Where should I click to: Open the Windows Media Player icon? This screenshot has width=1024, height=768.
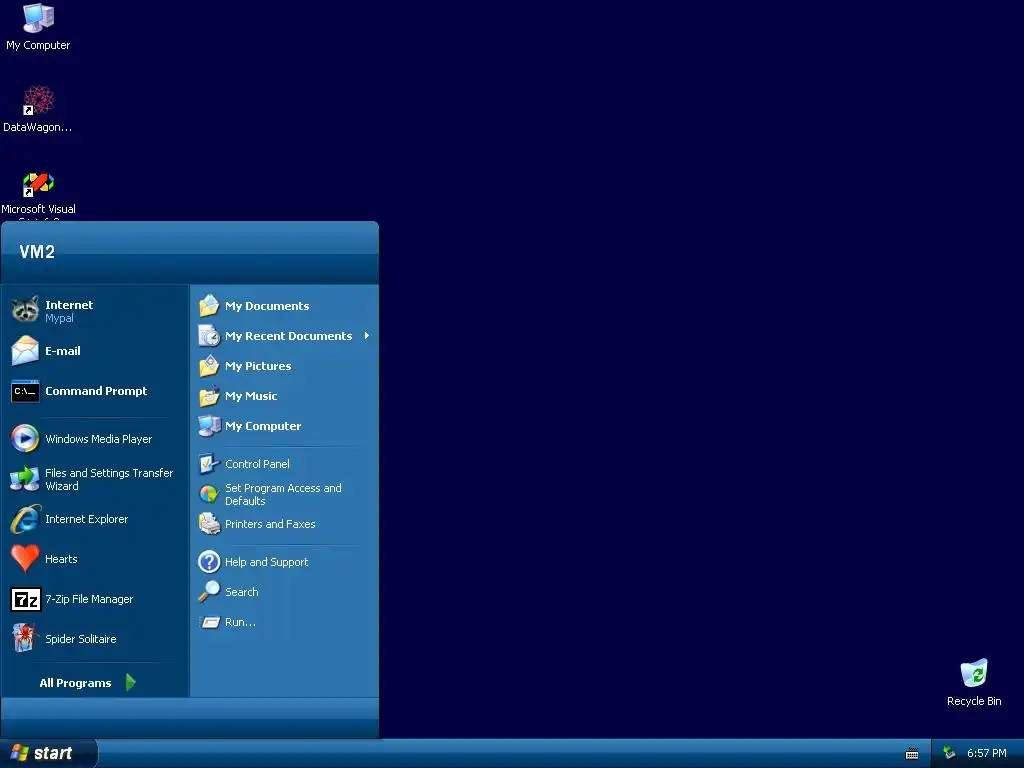pos(25,438)
